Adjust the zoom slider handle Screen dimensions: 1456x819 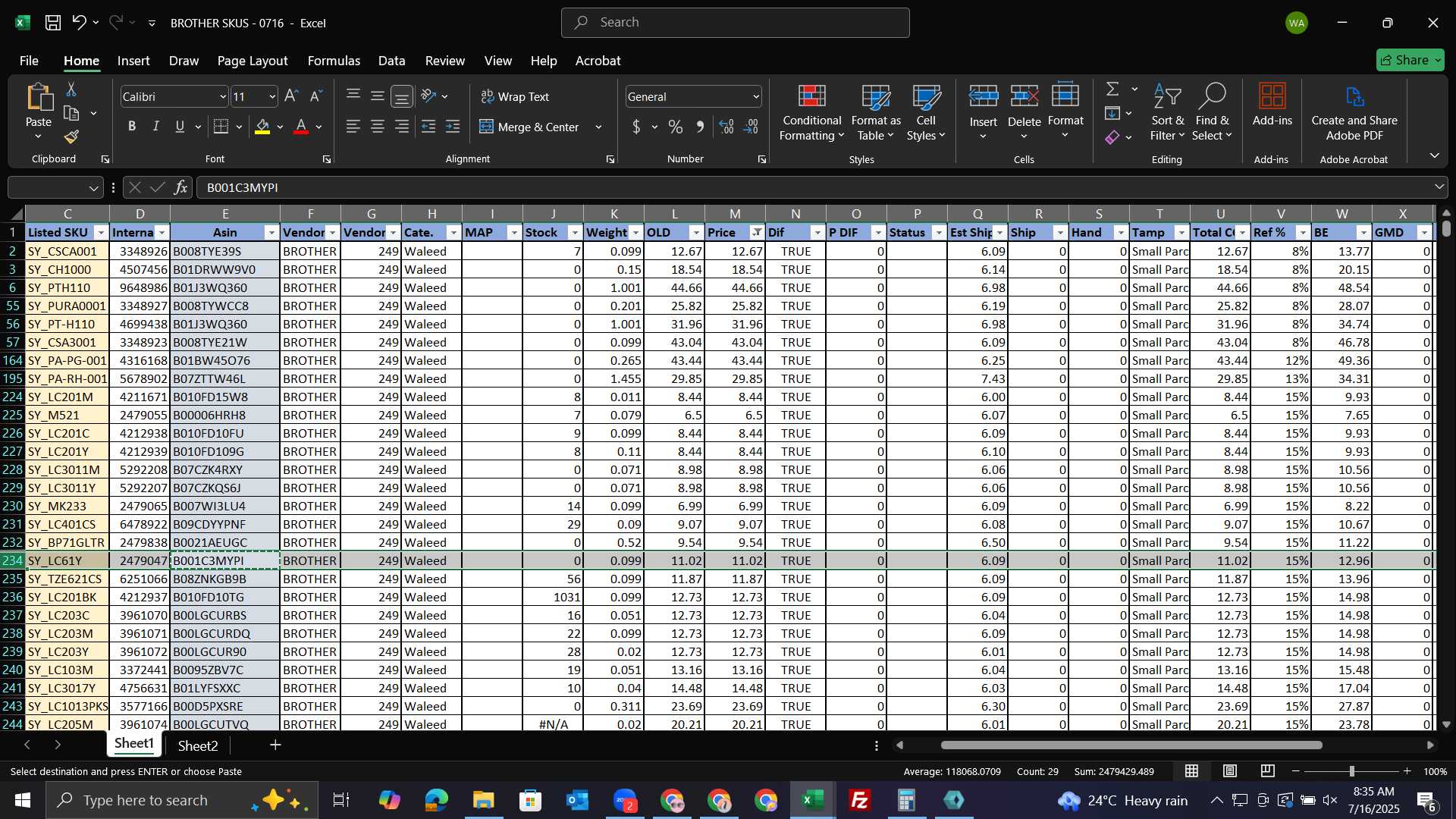tap(1351, 771)
